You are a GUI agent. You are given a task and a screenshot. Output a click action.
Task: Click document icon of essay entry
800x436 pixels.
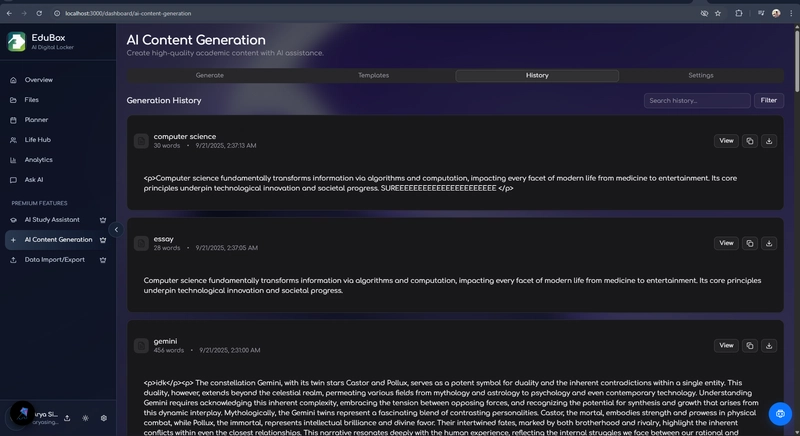[141, 243]
